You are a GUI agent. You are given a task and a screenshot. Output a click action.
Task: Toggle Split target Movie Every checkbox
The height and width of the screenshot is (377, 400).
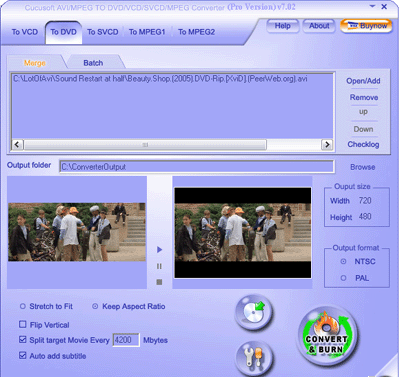point(23,340)
